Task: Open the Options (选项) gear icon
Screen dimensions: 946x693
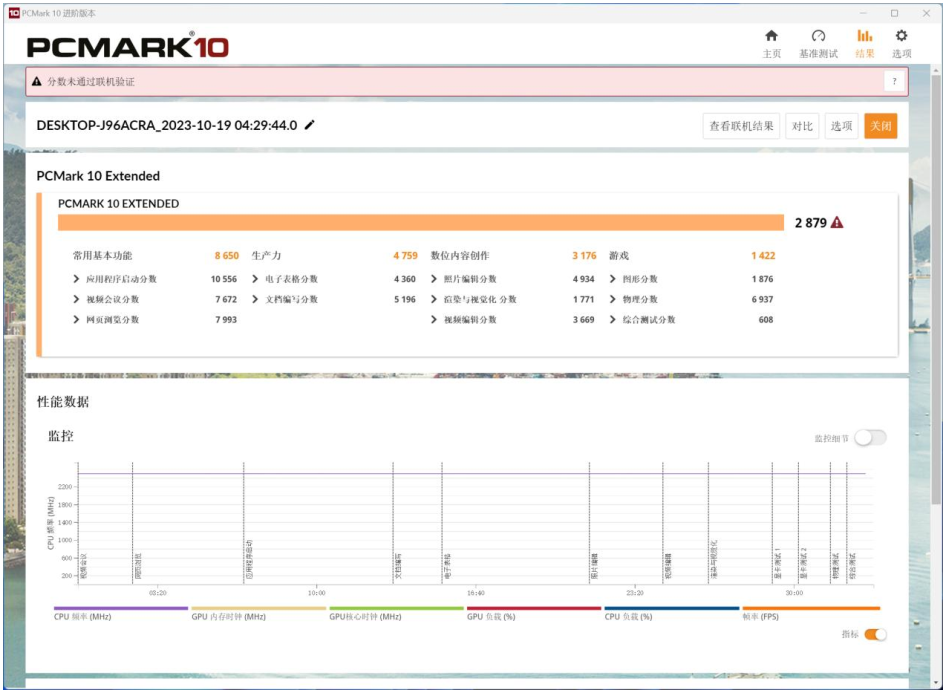Action: click(901, 36)
